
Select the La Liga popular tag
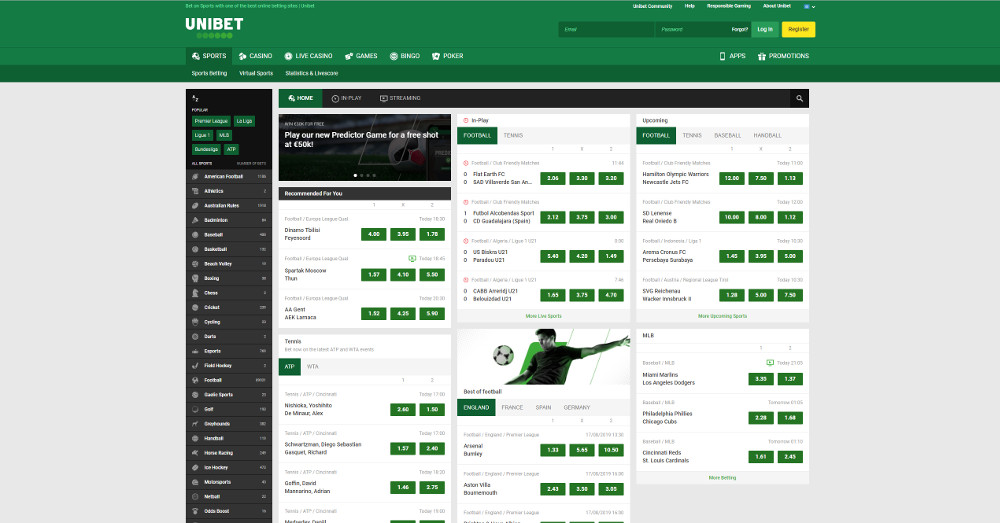pyautogui.click(x=244, y=121)
